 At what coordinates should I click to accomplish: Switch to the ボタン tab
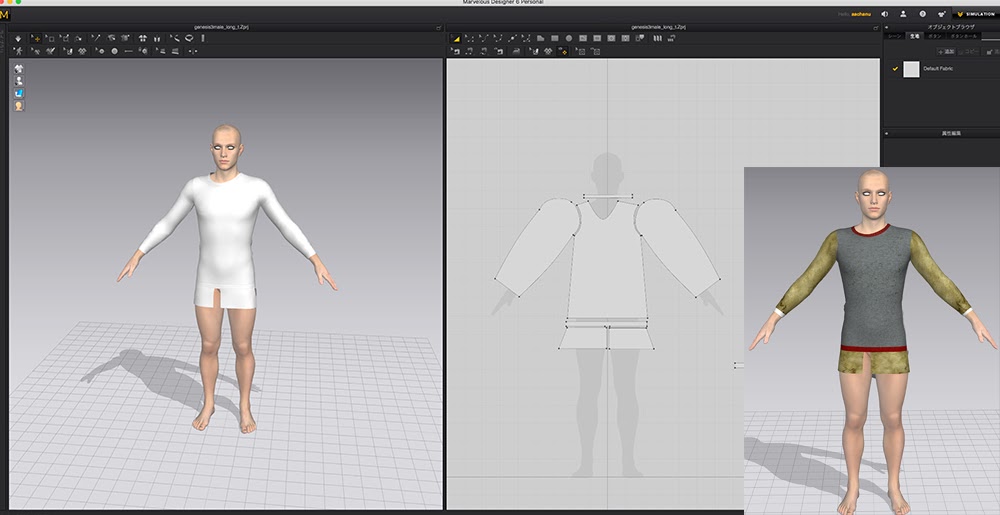[934, 36]
